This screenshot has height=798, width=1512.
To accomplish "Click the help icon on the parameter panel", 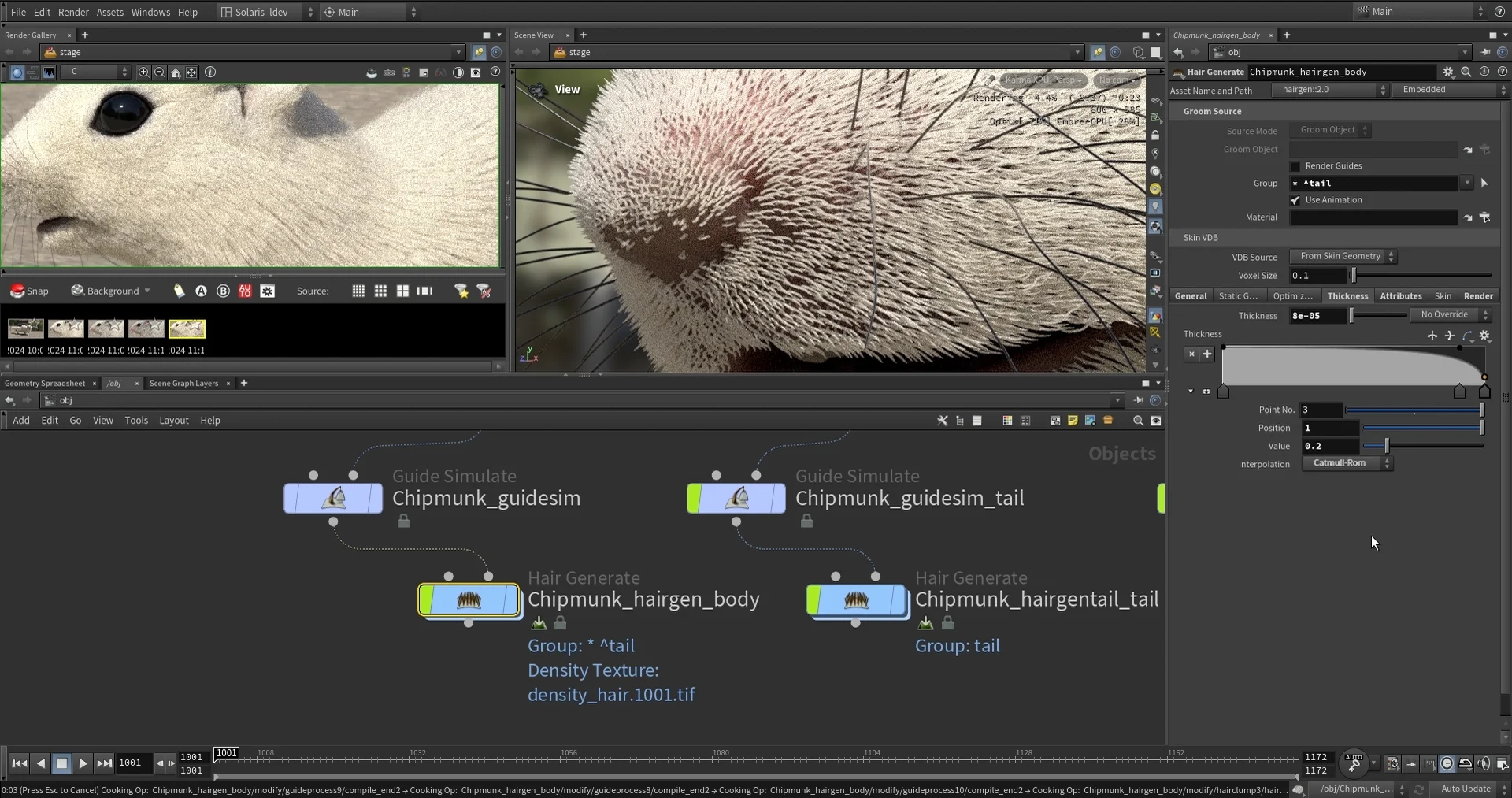I will click(x=1503, y=71).
